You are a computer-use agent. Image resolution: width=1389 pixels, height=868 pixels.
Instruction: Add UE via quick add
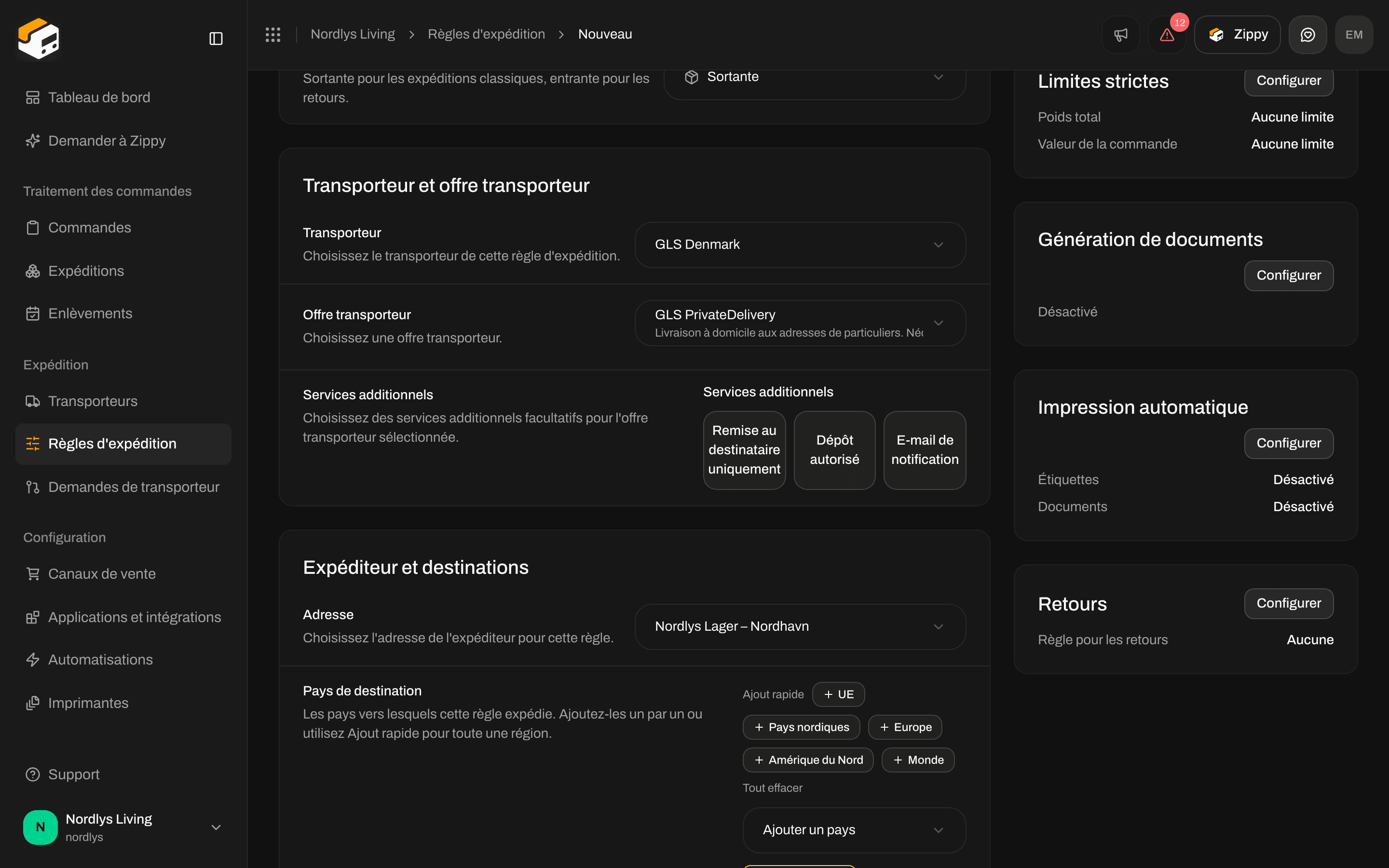point(839,694)
